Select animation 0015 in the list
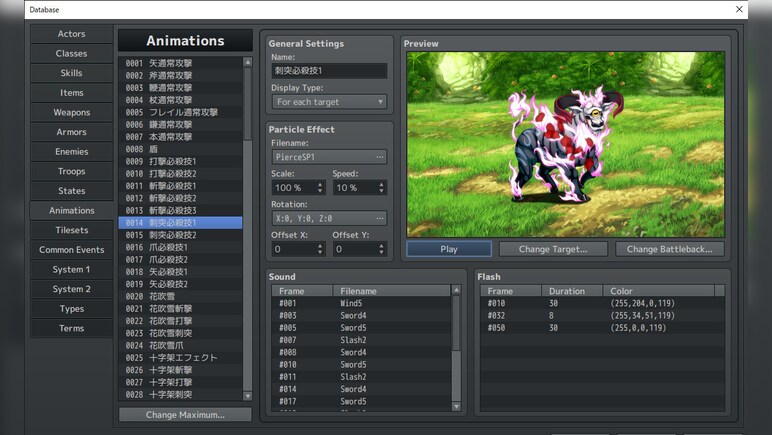Viewport: 772px width, 435px height. pyautogui.click(x=180, y=235)
